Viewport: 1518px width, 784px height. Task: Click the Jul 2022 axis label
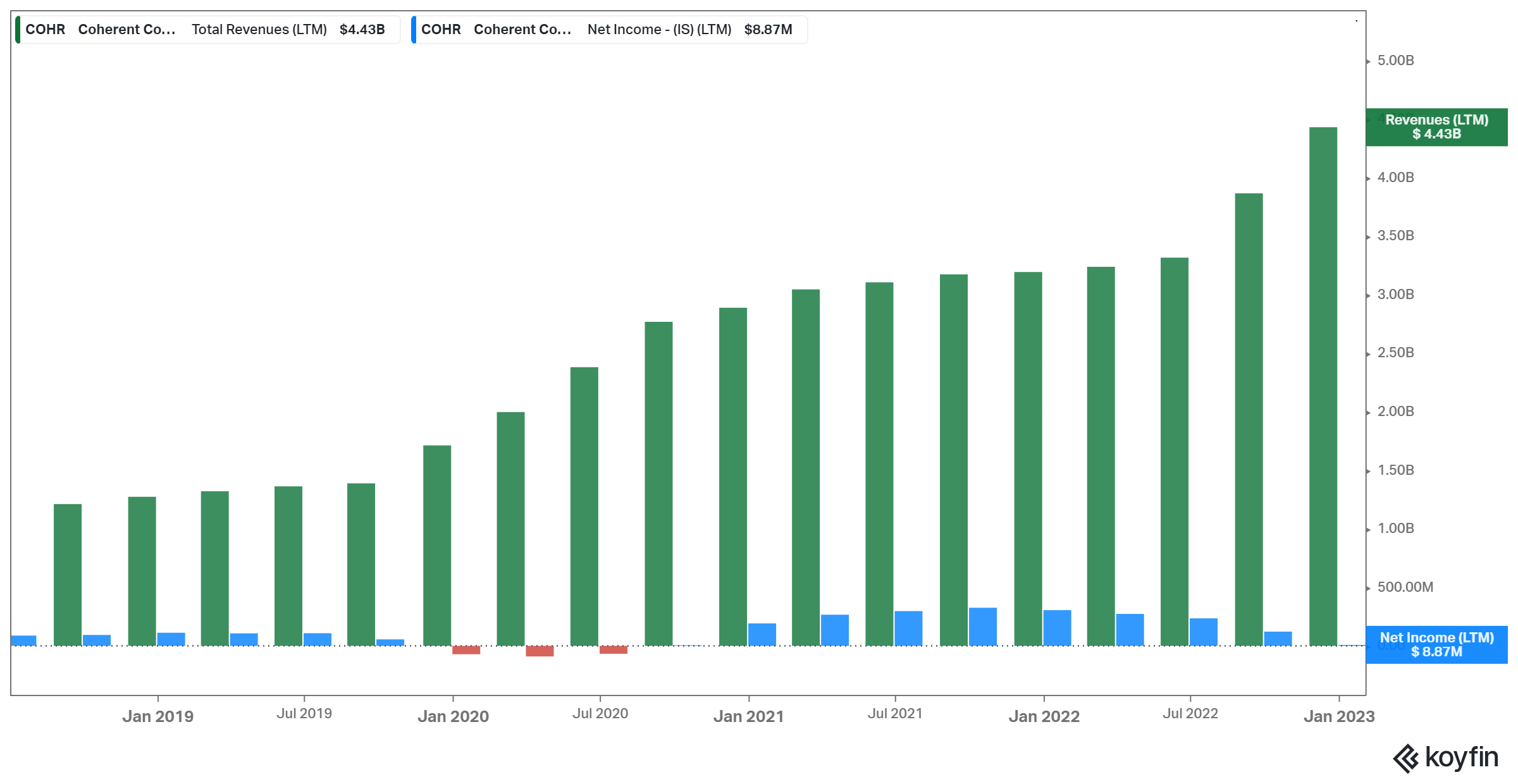point(1190,714)
